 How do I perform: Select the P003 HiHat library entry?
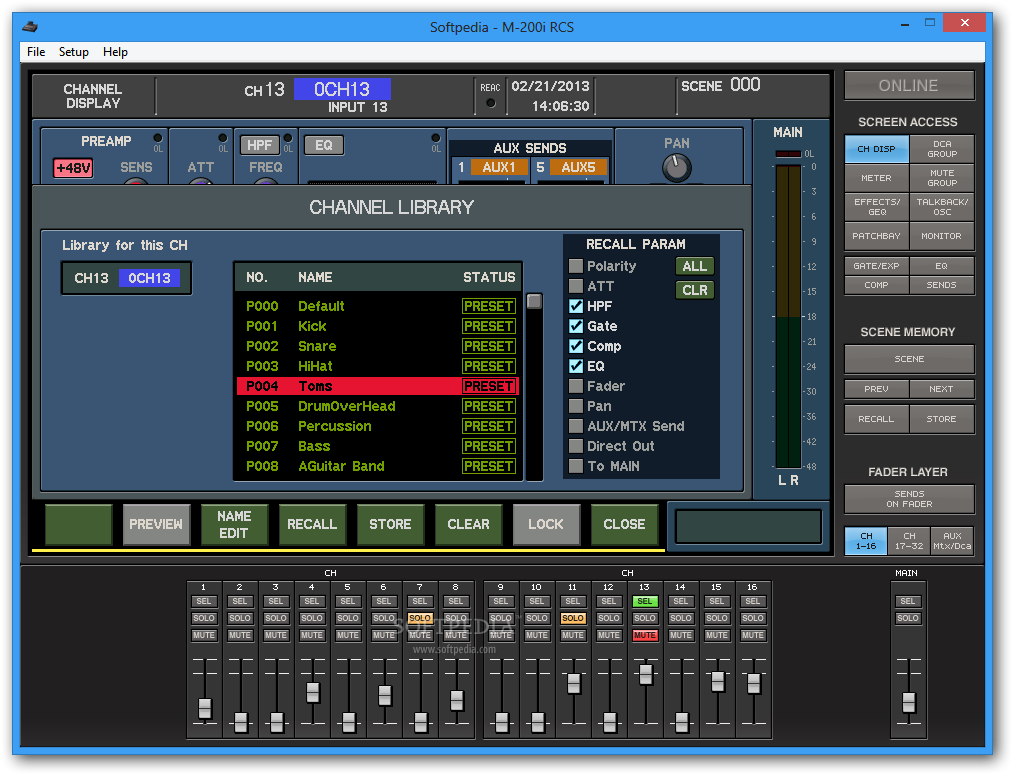[x=378, y=366]
